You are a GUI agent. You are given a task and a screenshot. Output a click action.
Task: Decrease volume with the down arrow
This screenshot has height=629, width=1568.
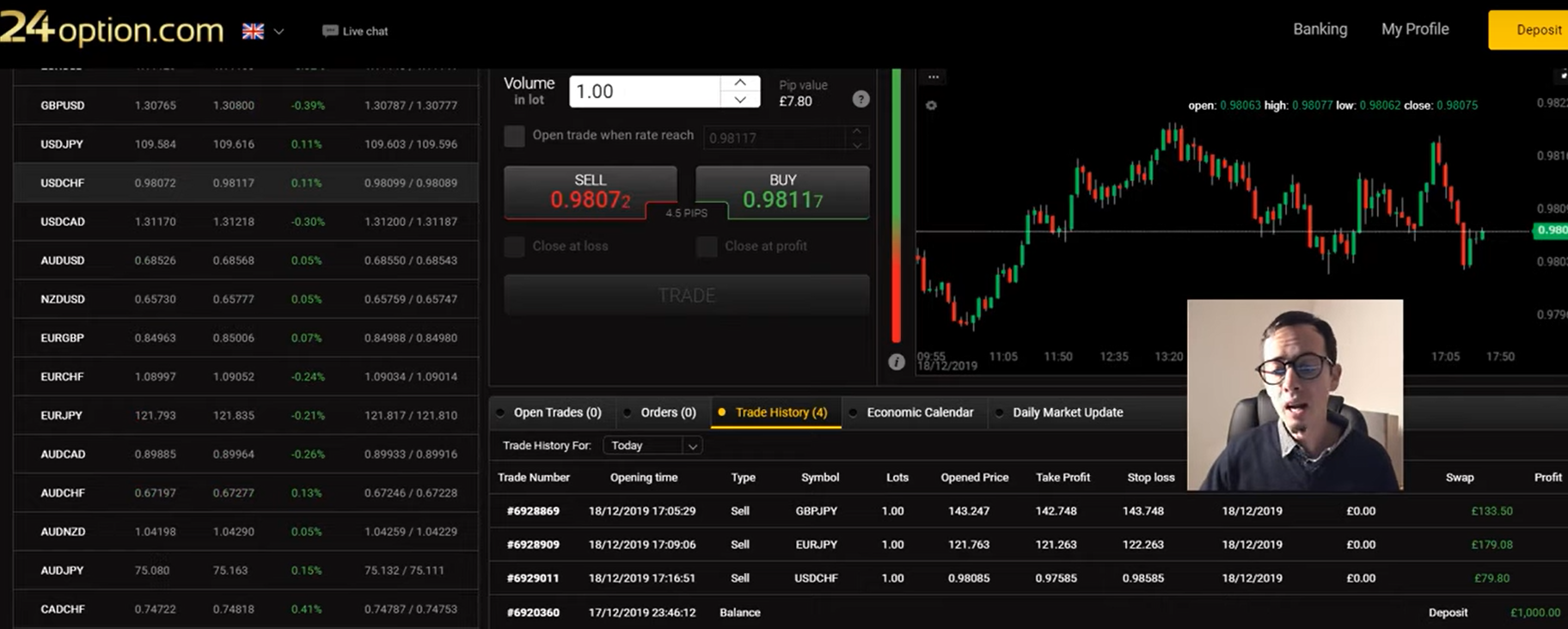tap(740, 100)
